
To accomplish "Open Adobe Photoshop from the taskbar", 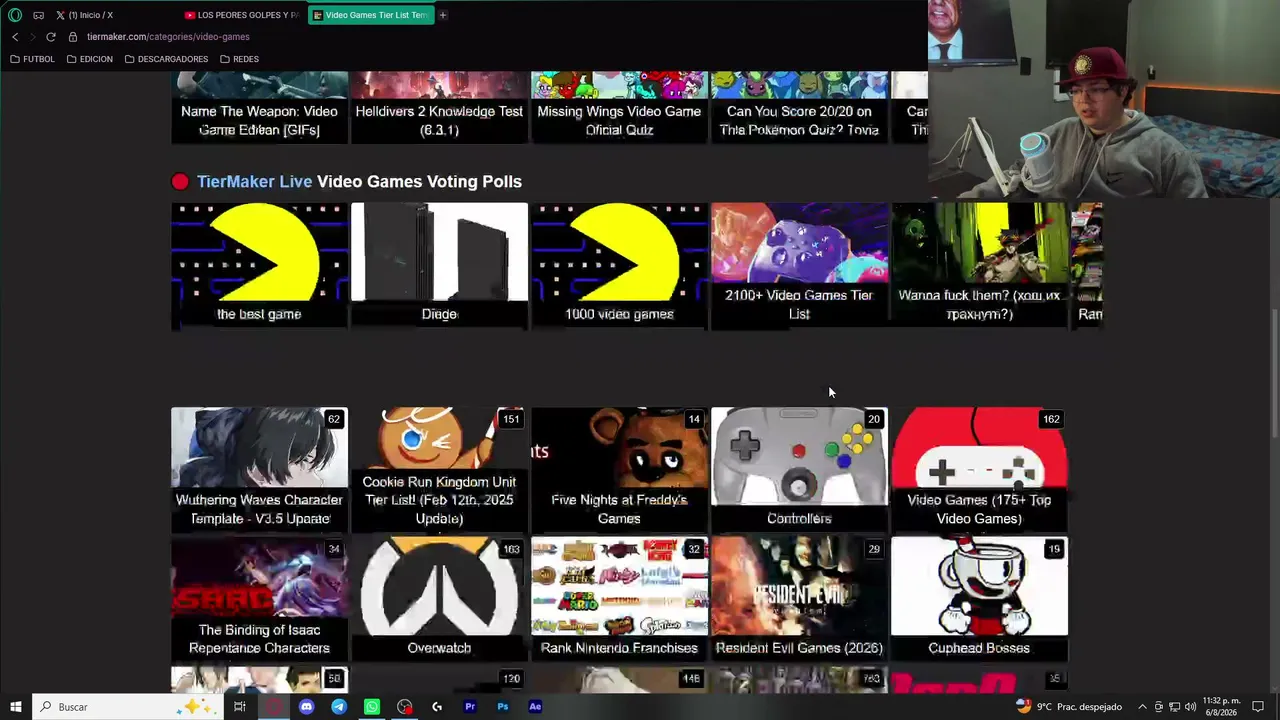I will click(503, 707).
